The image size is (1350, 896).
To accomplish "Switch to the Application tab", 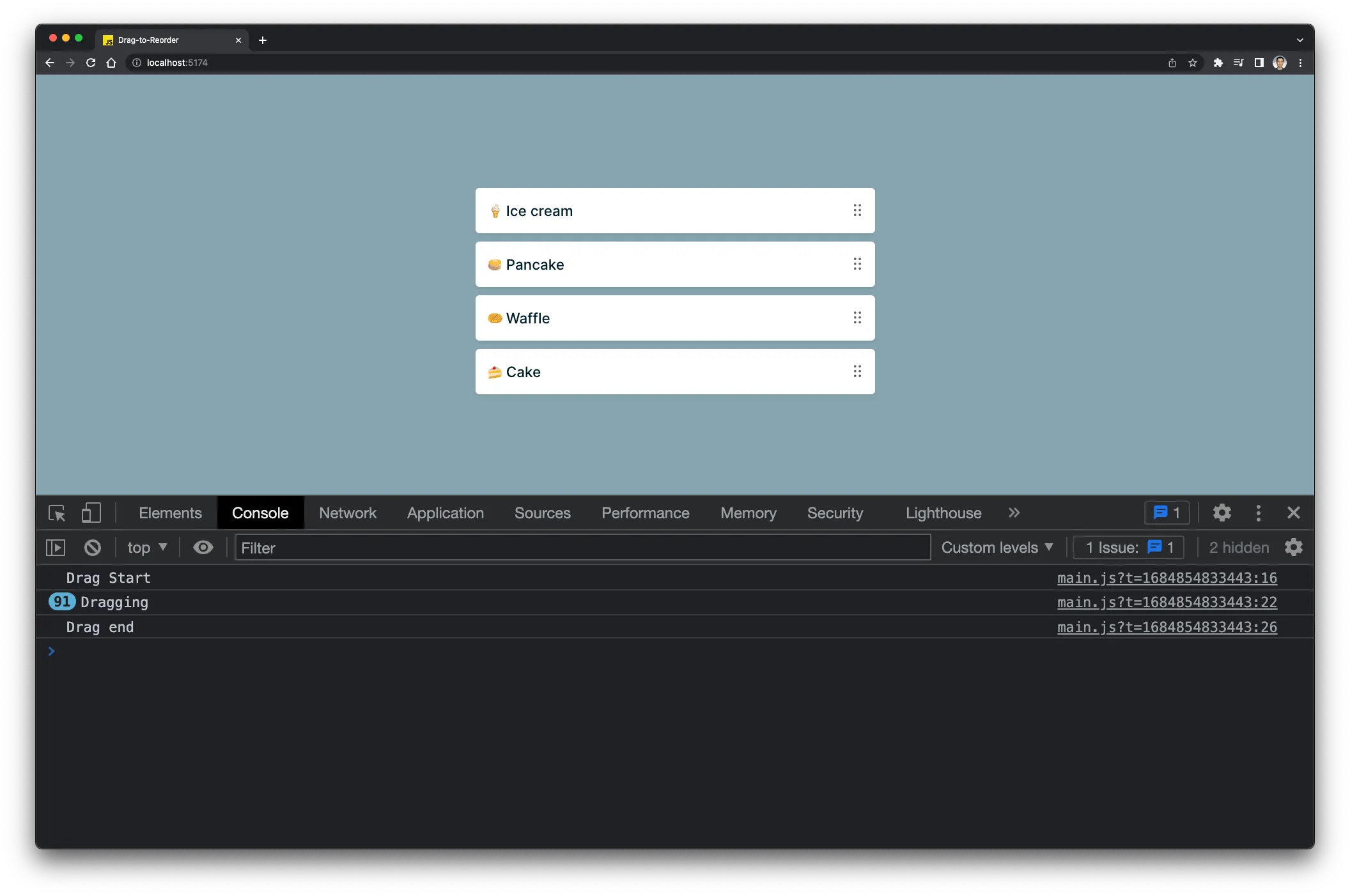I will click(446, 513).
